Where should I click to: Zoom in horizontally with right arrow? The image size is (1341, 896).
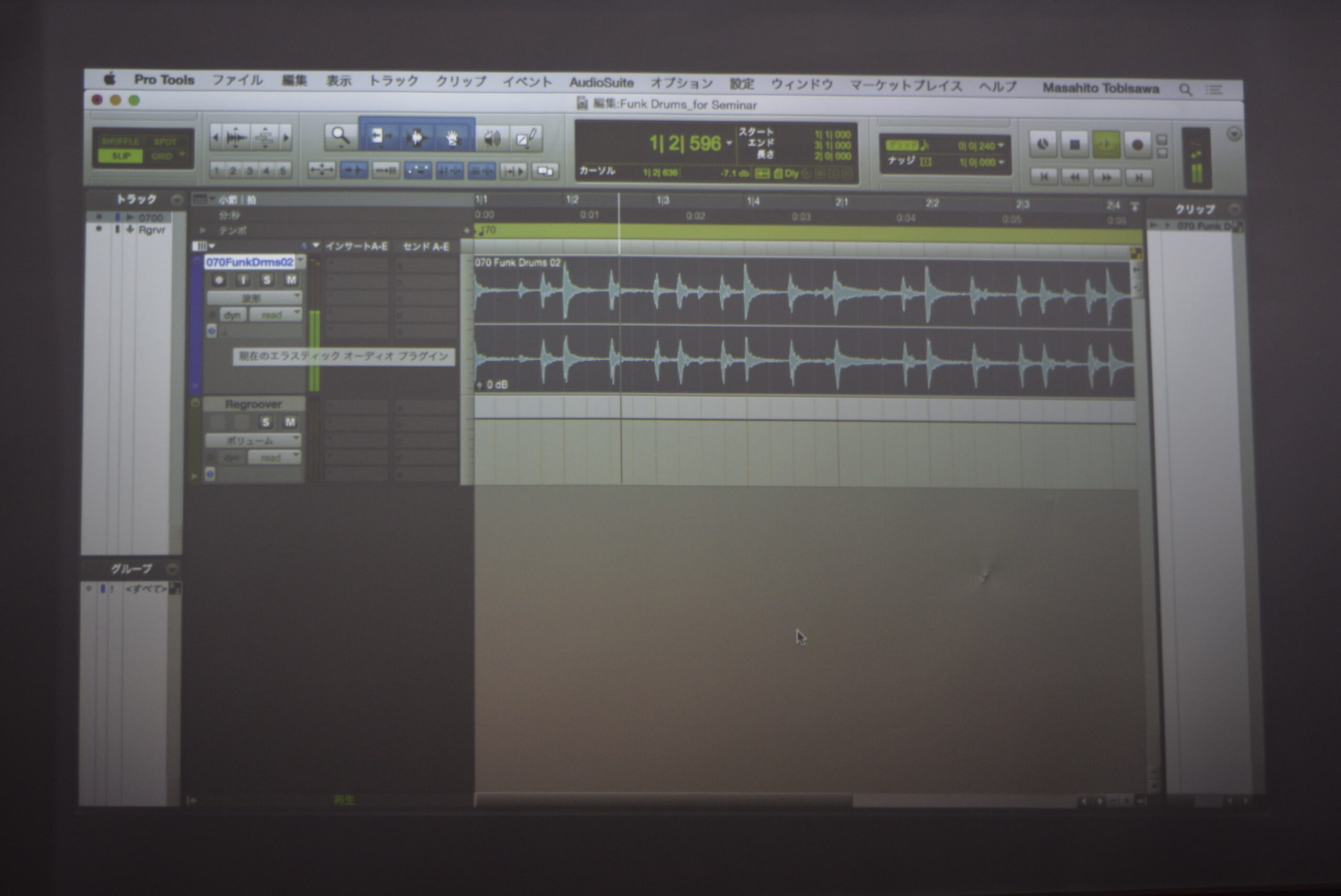tap(286, 138)
